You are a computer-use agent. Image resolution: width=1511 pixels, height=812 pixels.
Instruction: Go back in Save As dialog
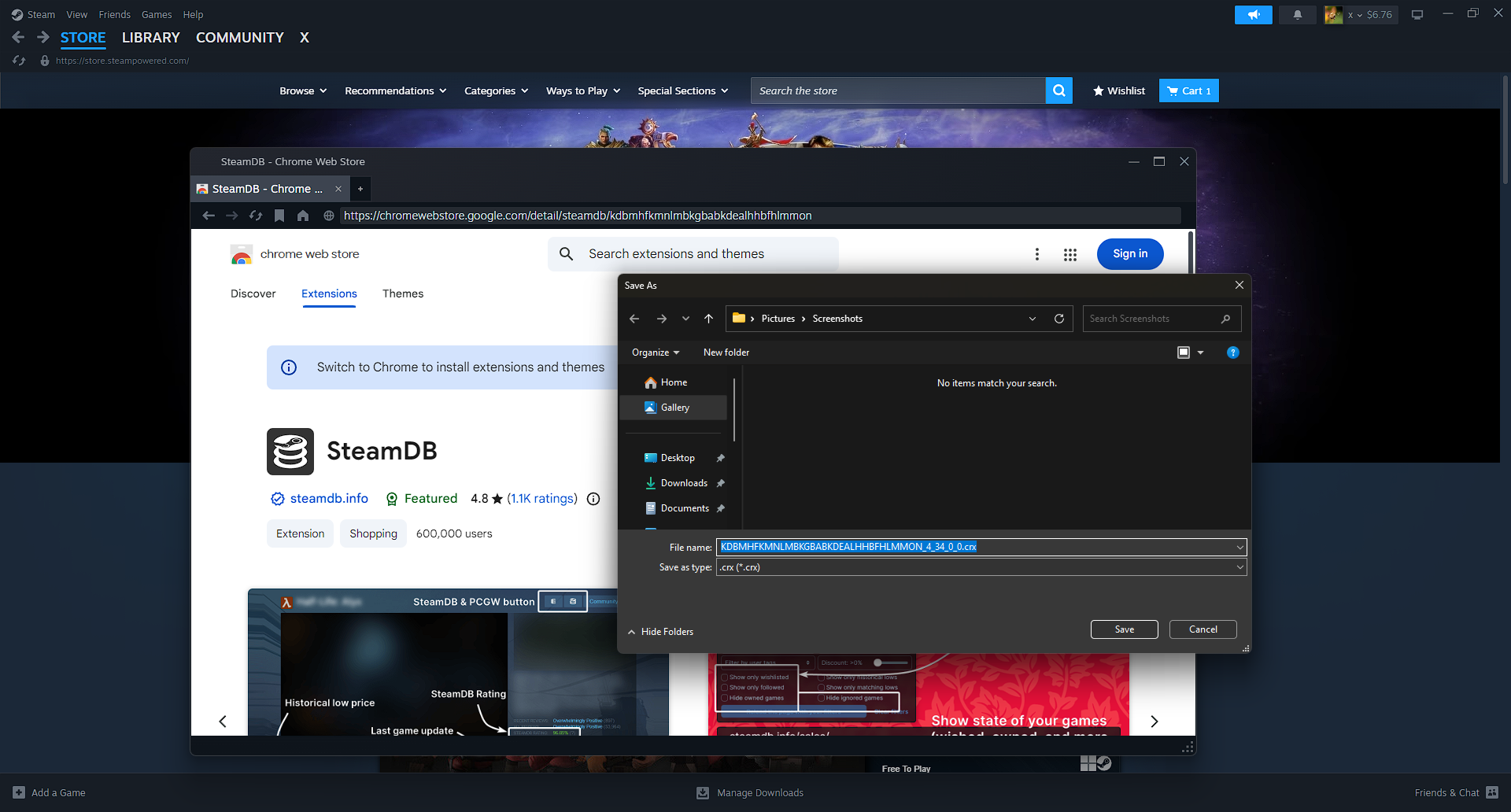634,319
